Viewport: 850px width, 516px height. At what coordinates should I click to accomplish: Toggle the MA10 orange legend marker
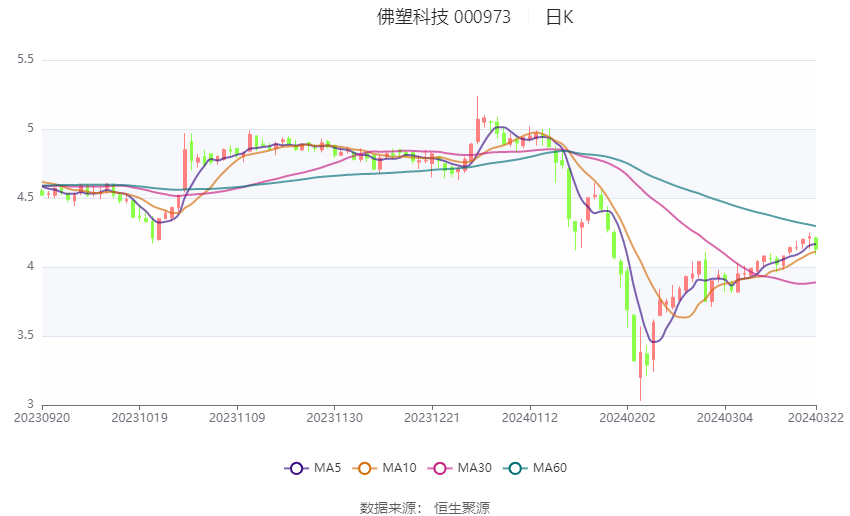pyautogui.click(x=364, y=467)
